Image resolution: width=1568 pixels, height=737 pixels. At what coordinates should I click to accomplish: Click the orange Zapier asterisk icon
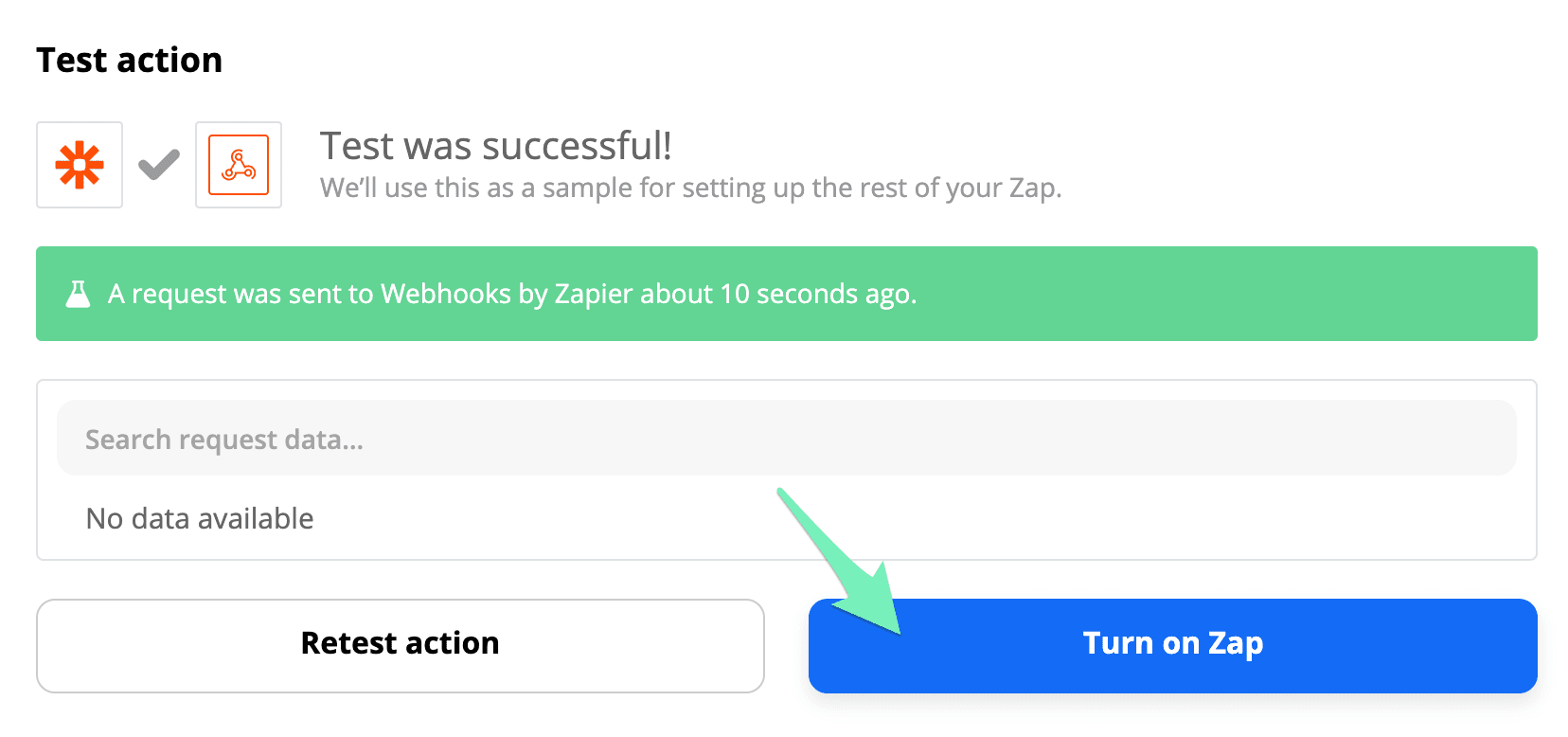click(80, 165)
